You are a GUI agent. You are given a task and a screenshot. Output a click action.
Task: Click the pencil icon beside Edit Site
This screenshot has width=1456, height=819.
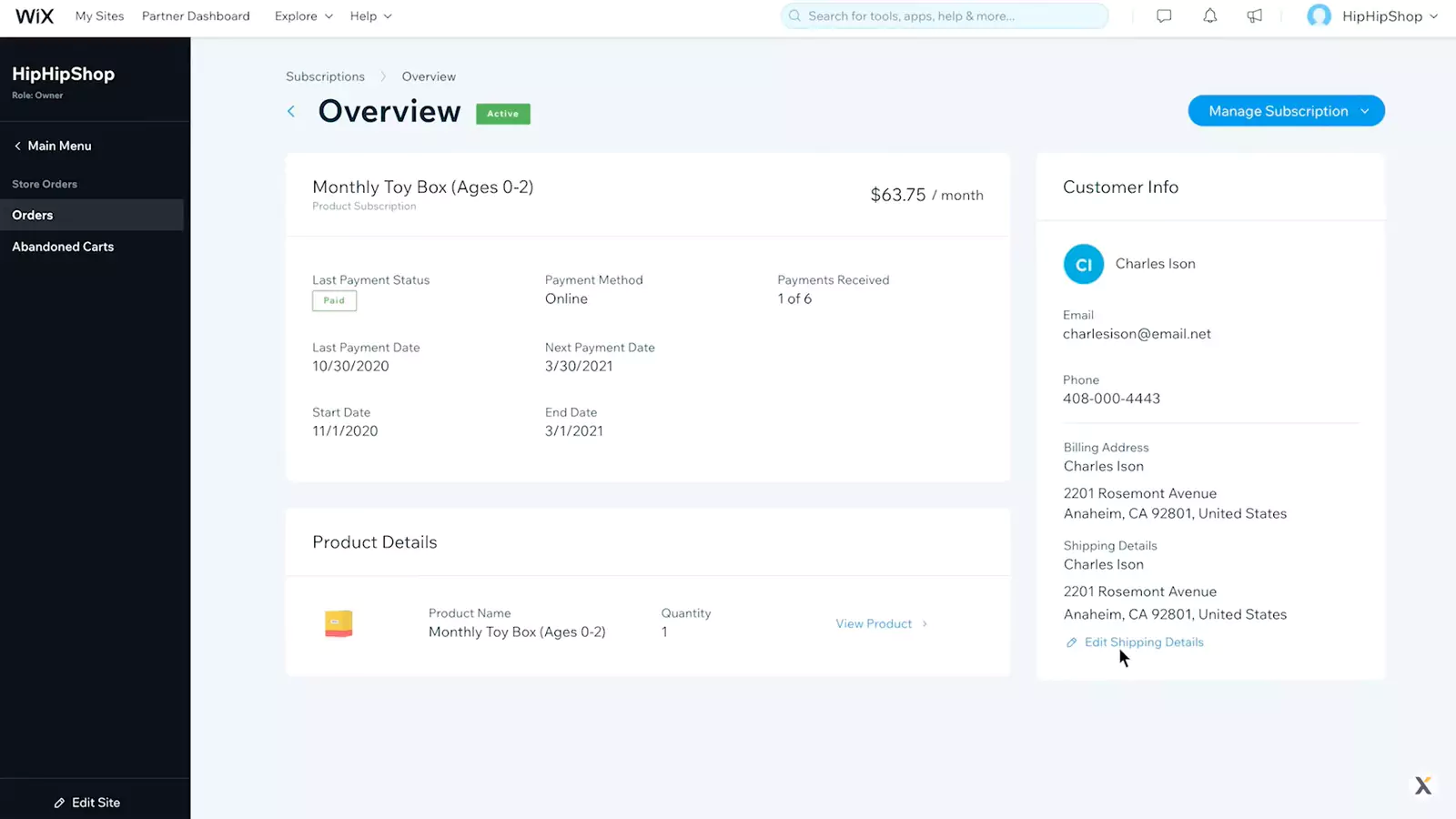click(x=59, y=803)
